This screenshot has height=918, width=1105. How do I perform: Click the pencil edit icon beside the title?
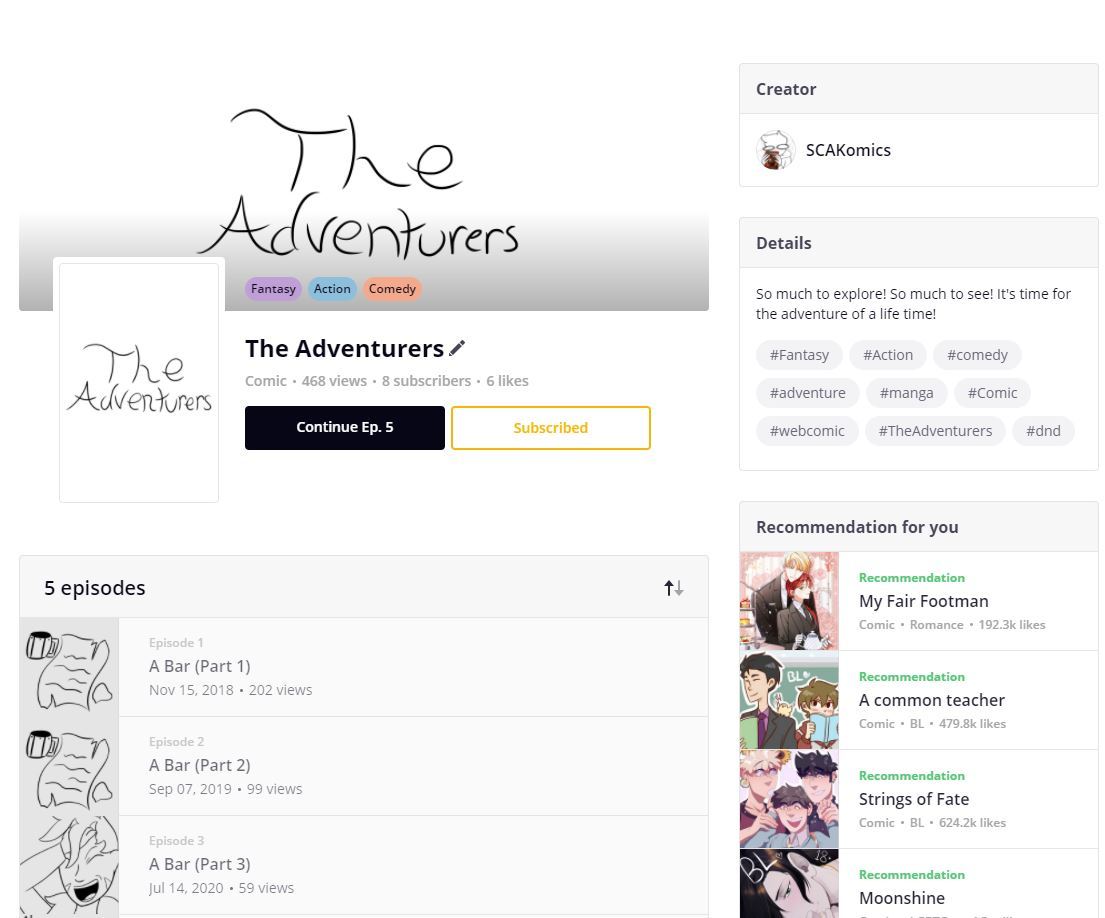(x=457, y=348)
